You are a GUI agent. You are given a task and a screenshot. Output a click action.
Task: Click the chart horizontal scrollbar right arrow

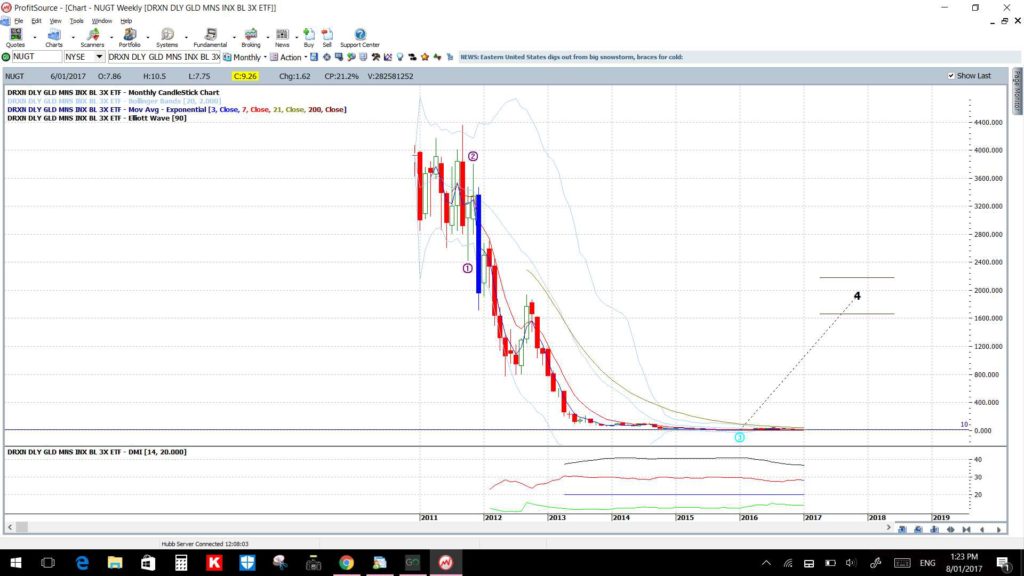(888, 527)
